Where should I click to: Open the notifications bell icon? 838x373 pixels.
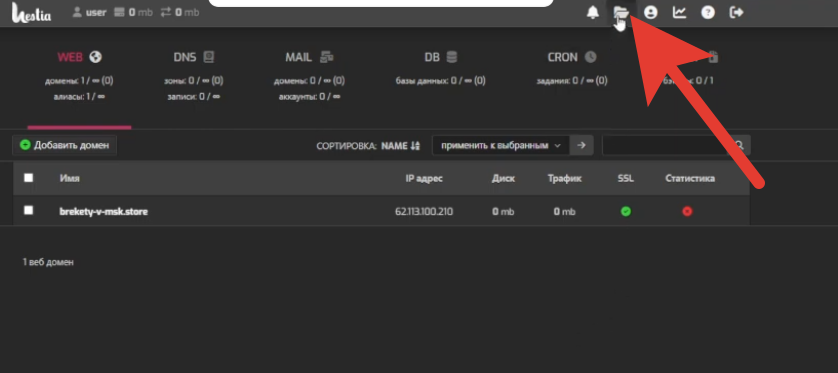coord(593,12)
